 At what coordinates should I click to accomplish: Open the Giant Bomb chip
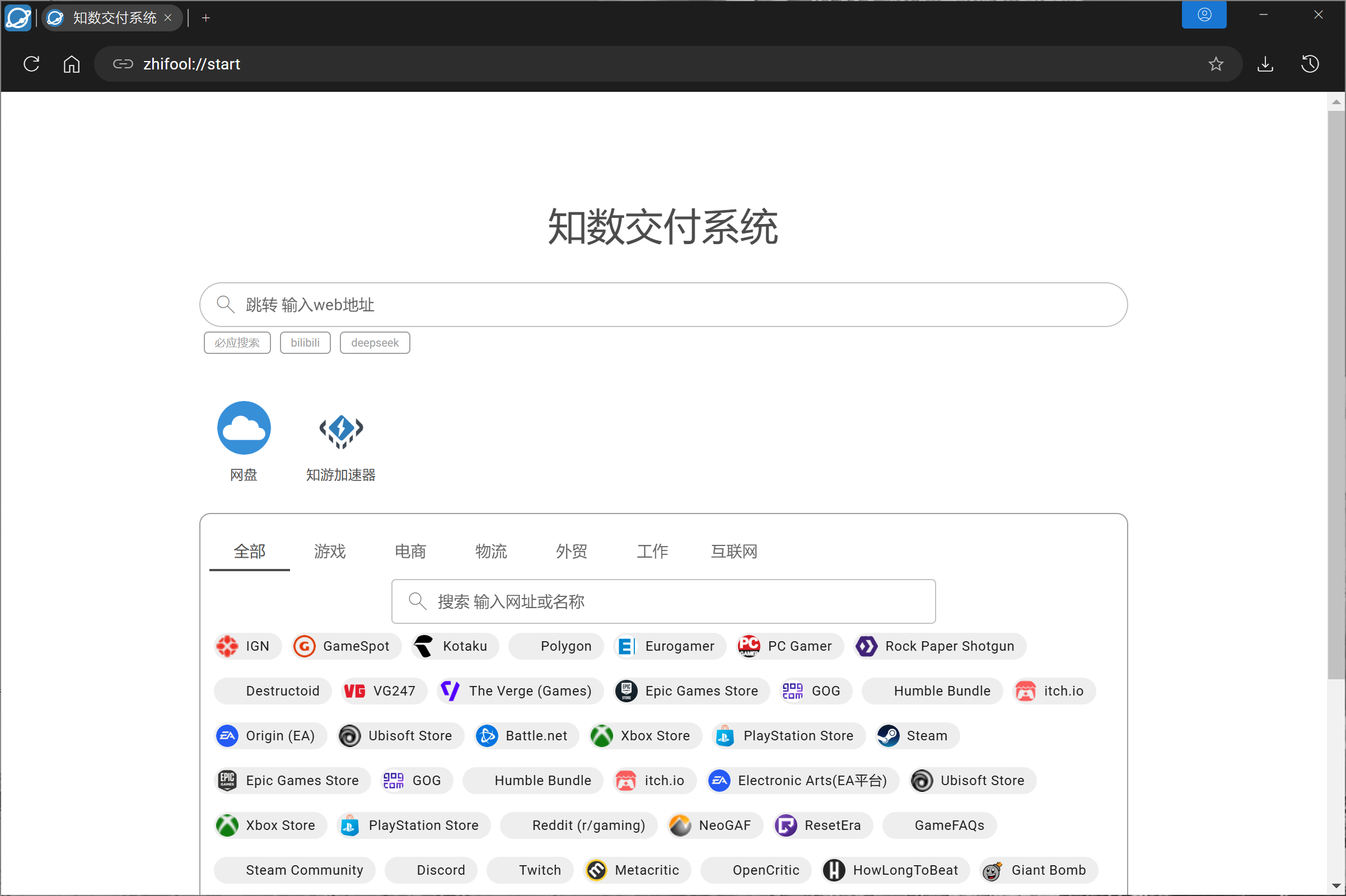tap(1038, 870)
